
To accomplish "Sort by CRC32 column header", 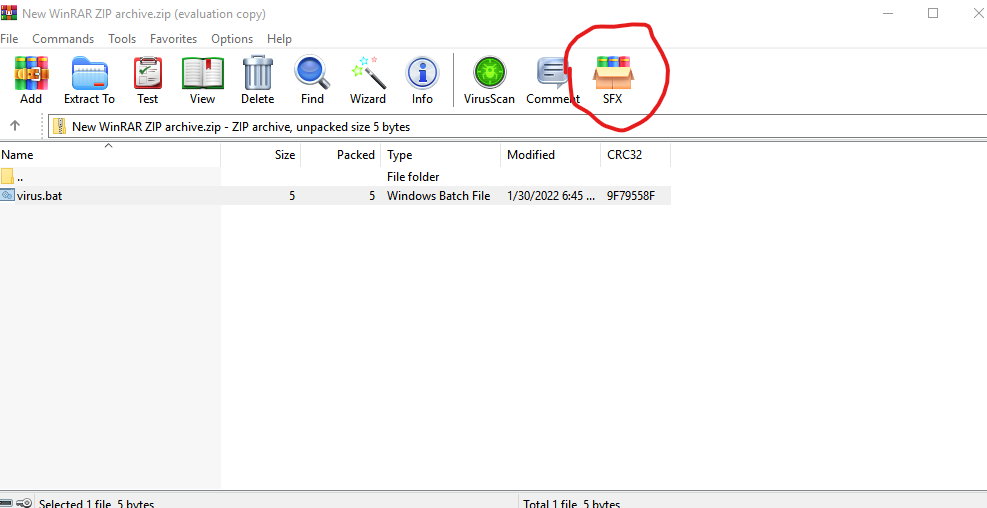I will pyautogui.click(x=636, y=155).
